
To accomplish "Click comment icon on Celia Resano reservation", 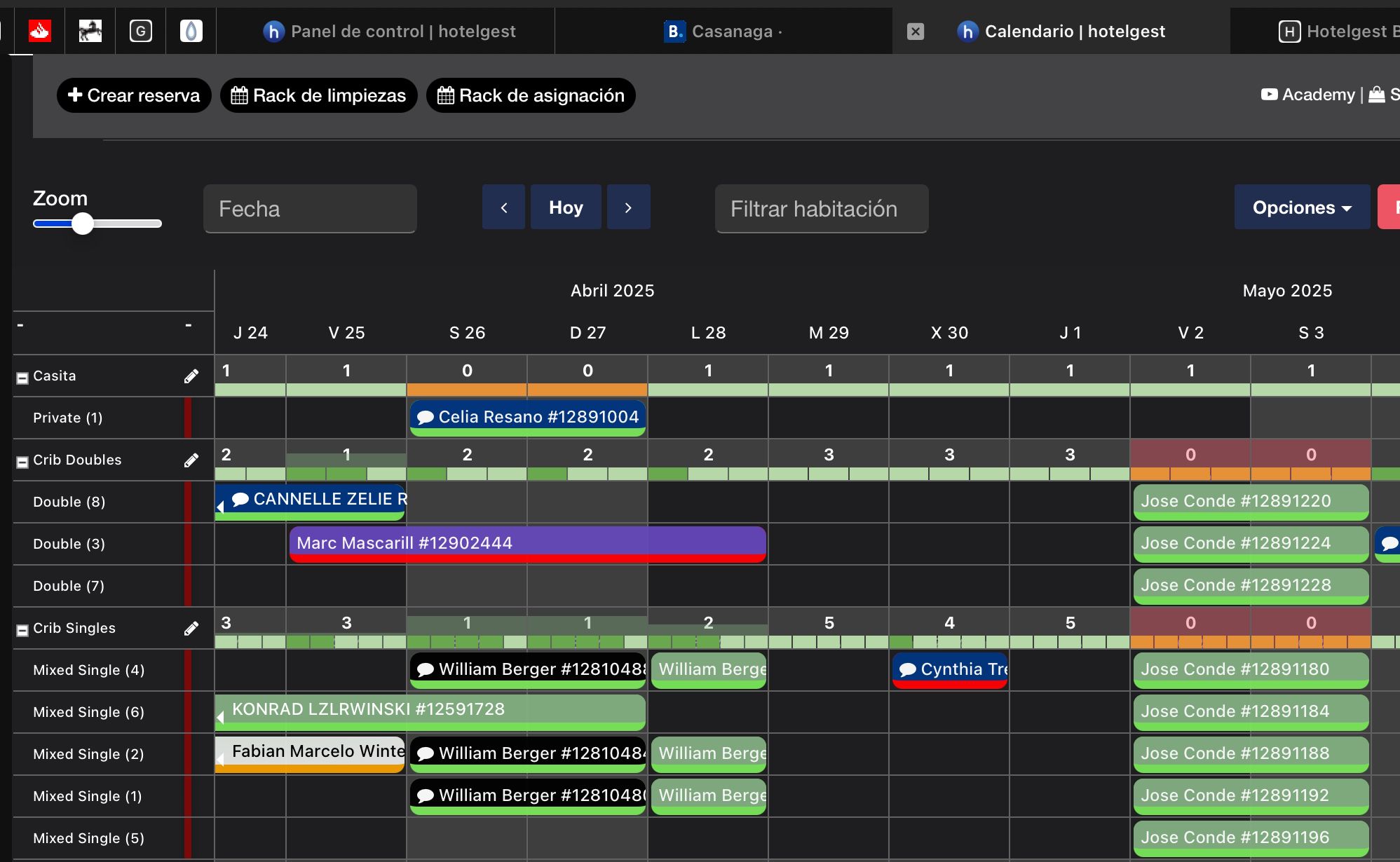I will click(425, 418).
